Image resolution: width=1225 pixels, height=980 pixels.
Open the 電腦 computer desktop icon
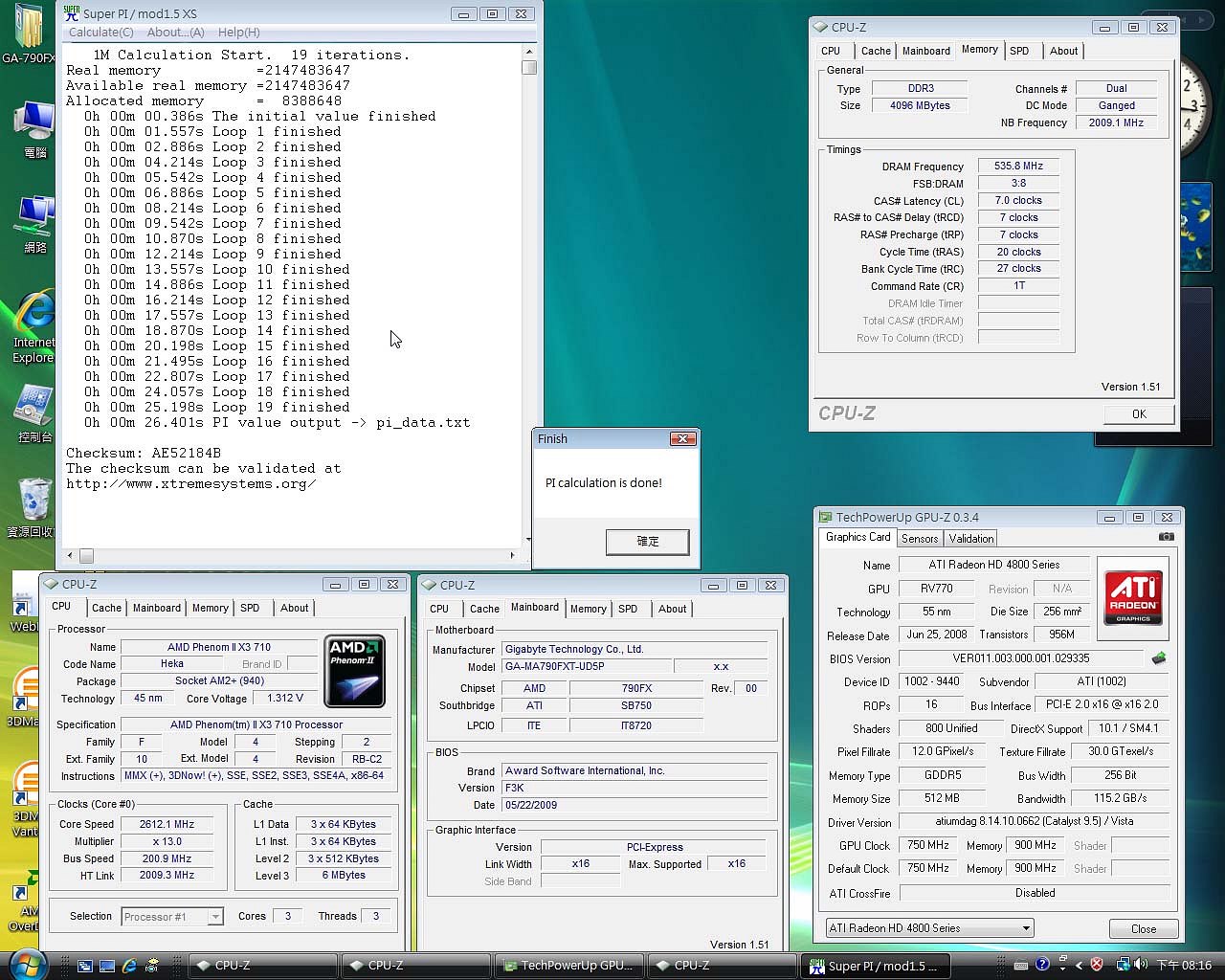tap(34, 129)
